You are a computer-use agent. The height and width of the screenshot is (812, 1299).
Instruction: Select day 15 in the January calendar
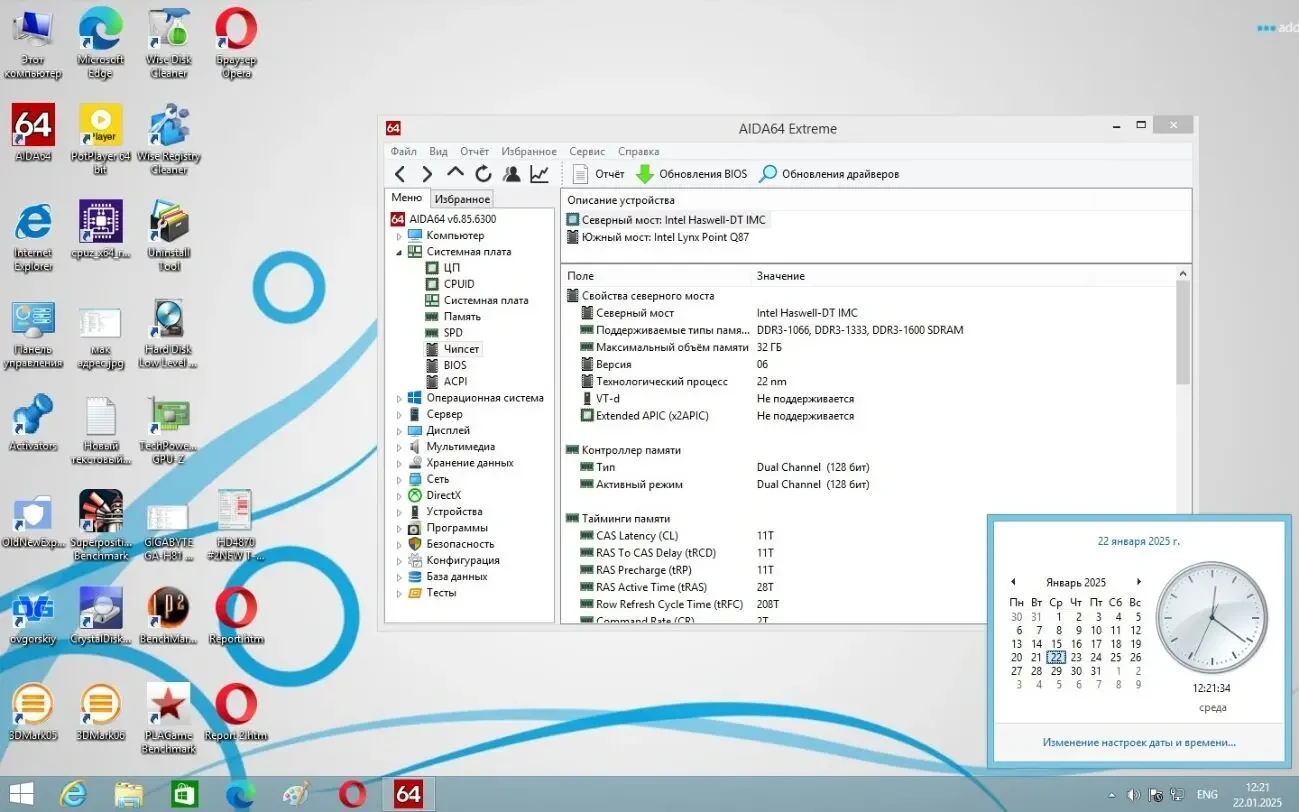click(1056, 643)
